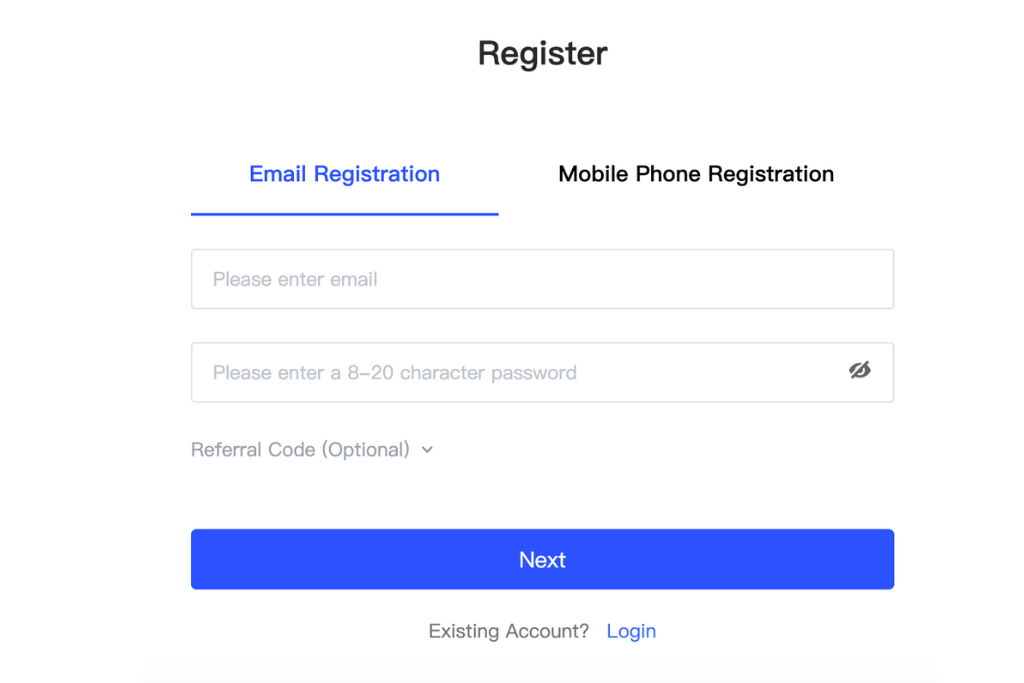This screenshot has height=683, width=1024.
Task: Select the Email Registration tab
Action: pyautogui.click(x=344, y=174)
